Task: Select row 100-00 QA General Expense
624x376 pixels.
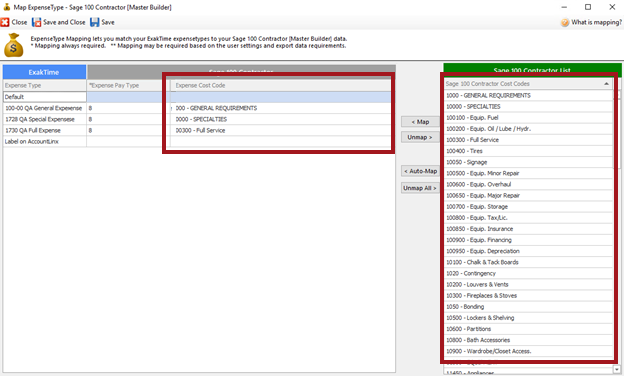Action: tap(45, 108)
